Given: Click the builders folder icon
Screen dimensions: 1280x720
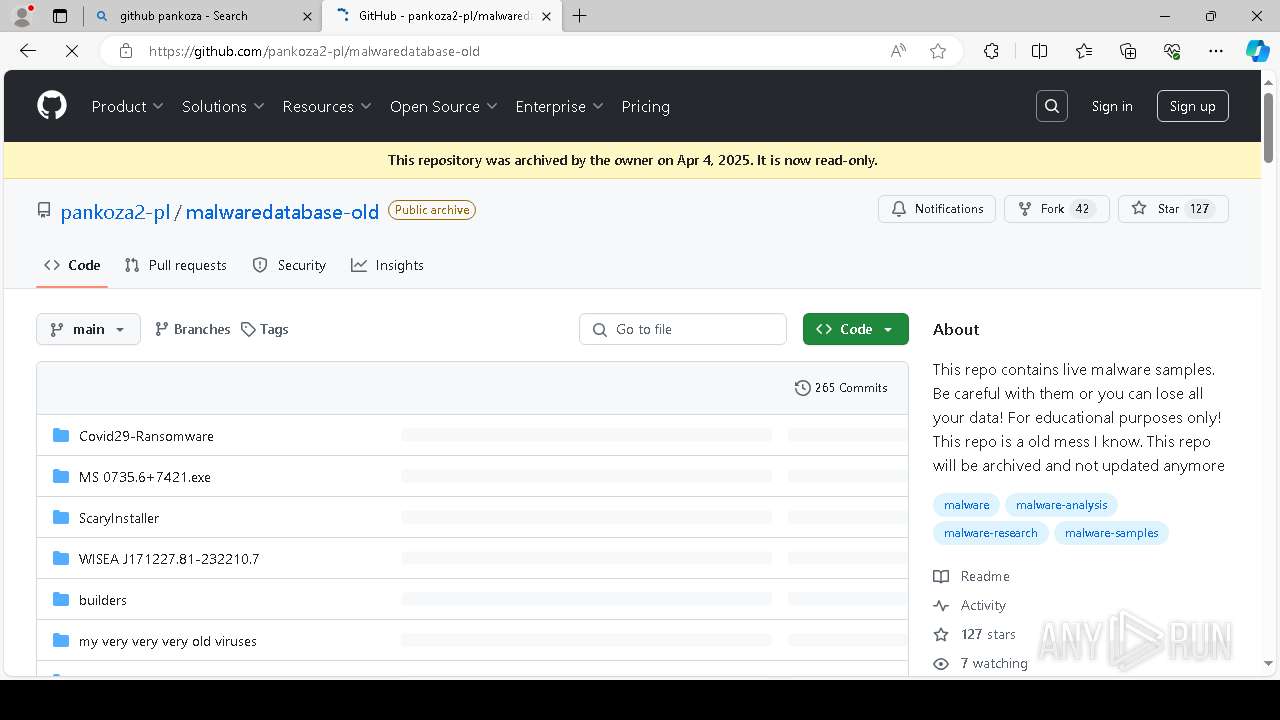Looking at the screenshot, I should click(x=61, y=599).
